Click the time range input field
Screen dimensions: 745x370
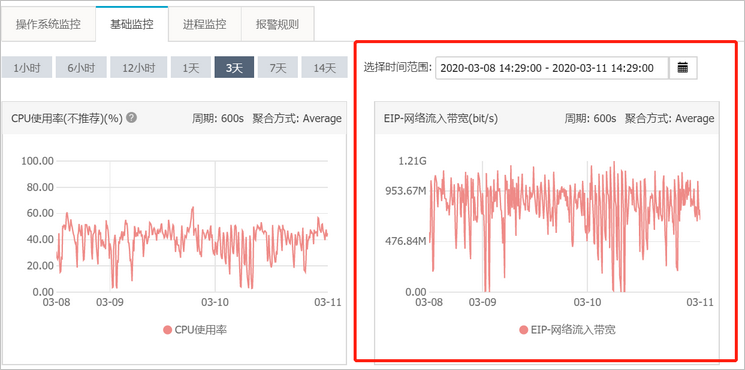(552, 67)
